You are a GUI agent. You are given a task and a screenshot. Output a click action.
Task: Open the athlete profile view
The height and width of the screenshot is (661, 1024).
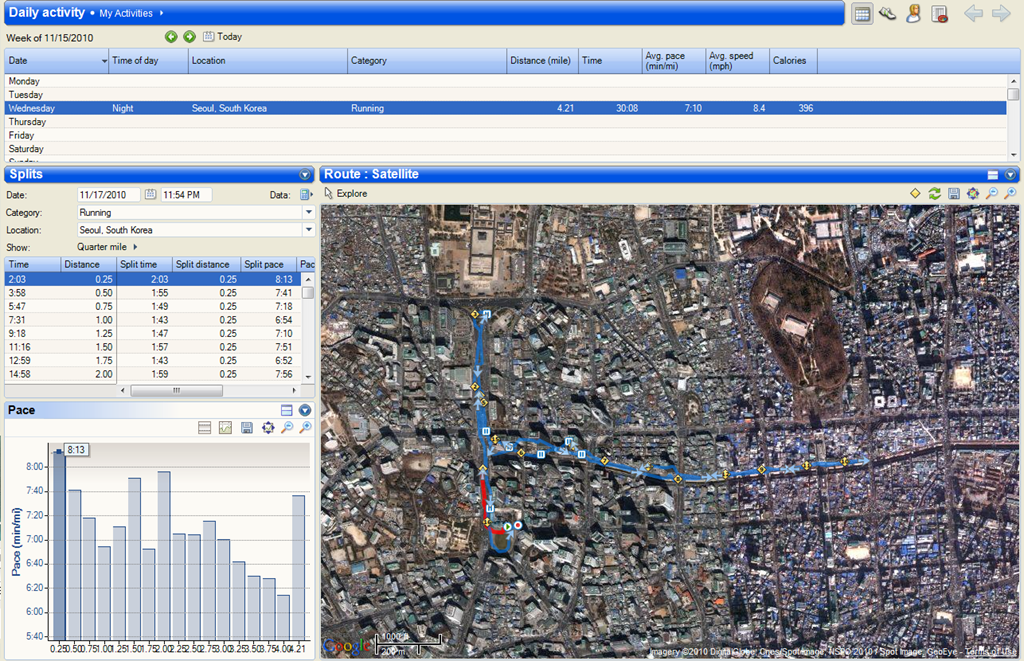(914, 14)
